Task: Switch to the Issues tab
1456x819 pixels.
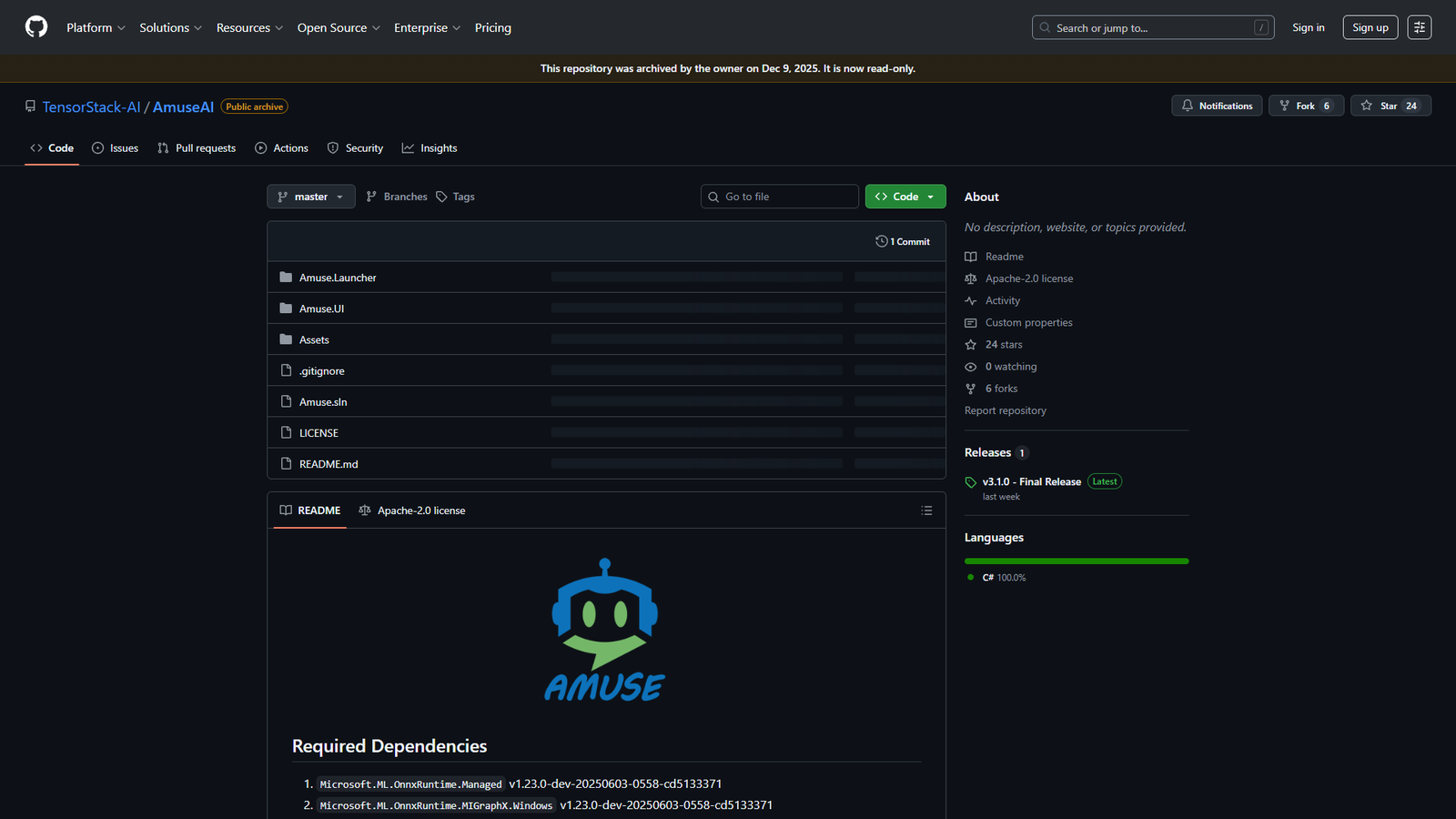Action: [x=115, y=148]
